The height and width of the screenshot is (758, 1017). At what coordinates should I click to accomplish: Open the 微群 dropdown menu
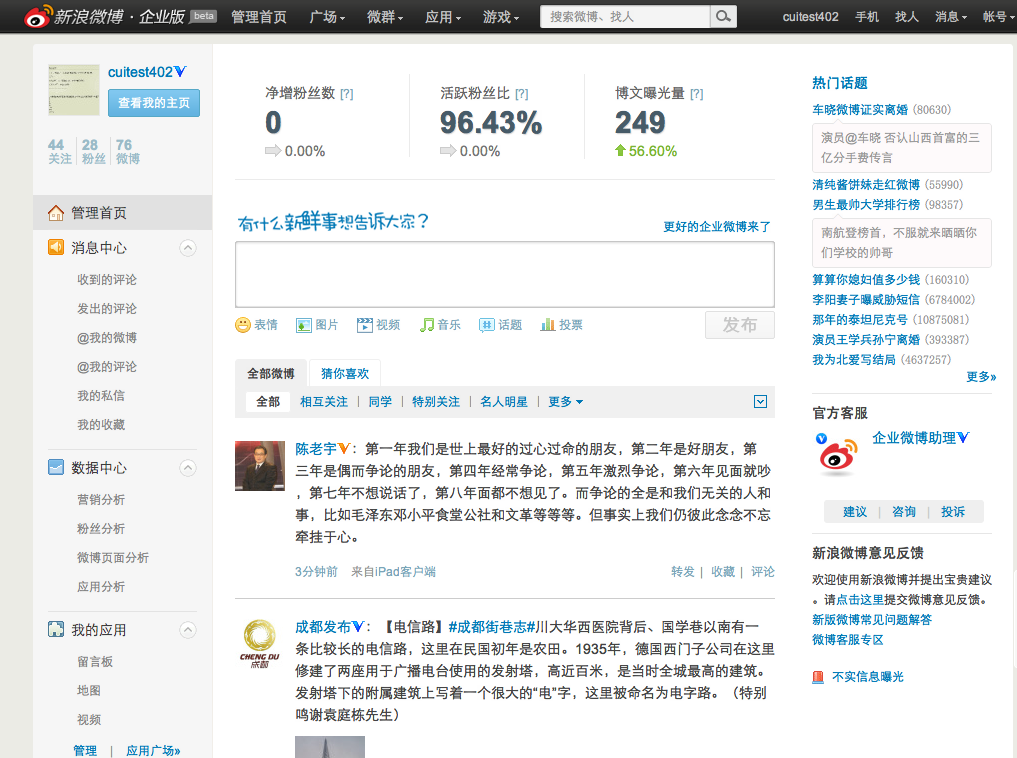coord(385,17)
